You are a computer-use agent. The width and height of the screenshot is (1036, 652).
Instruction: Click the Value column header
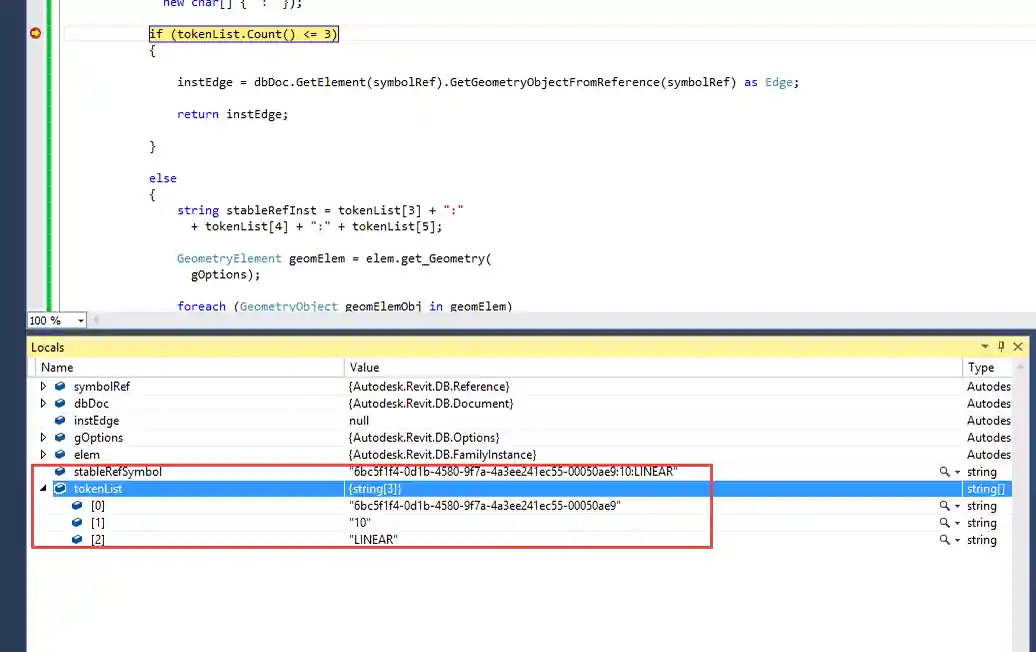365,368
